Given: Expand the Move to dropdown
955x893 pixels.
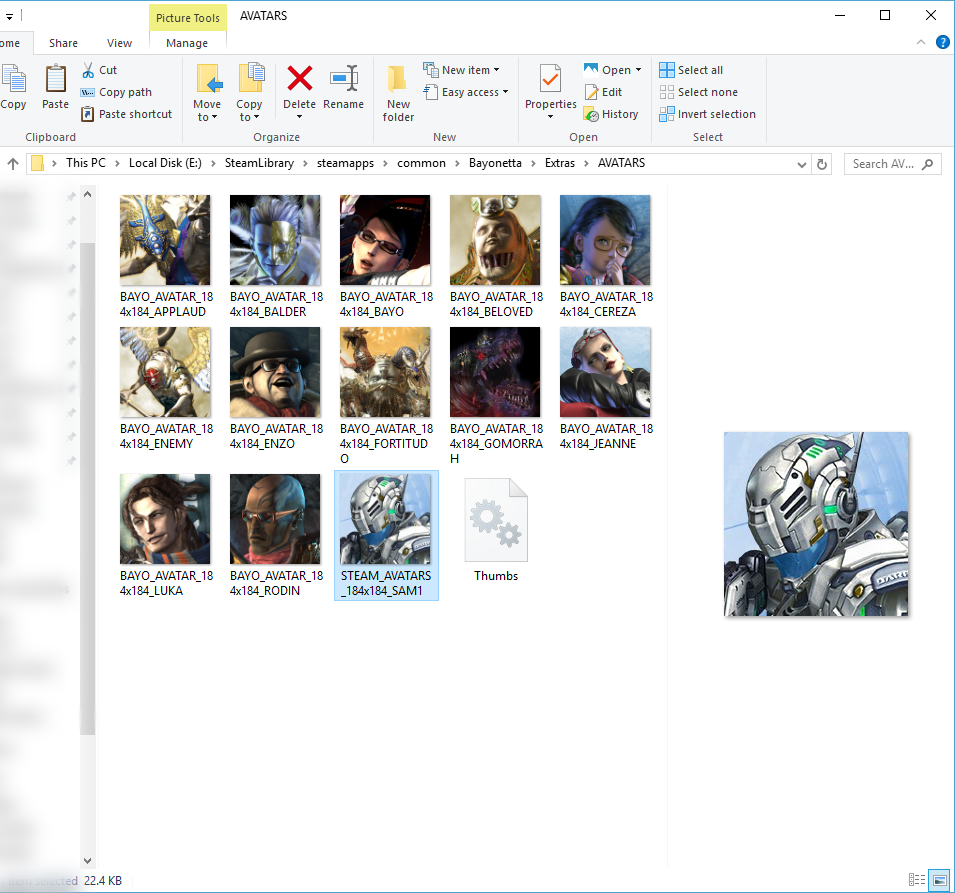Looking at the screenshot, I should [x=207, y=117].
